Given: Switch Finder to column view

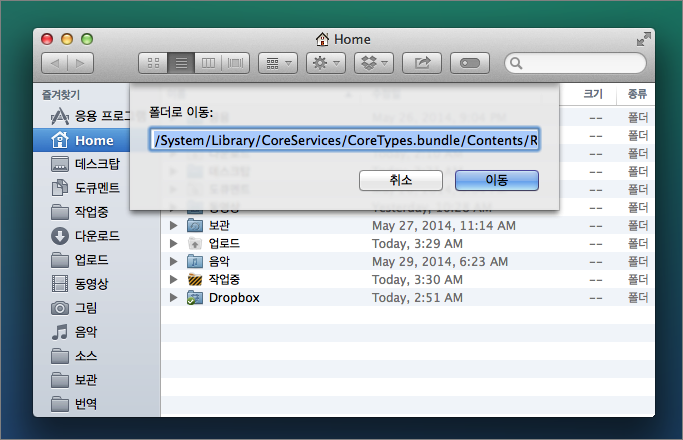Looking at the screenshot, I should pos(208,64).
